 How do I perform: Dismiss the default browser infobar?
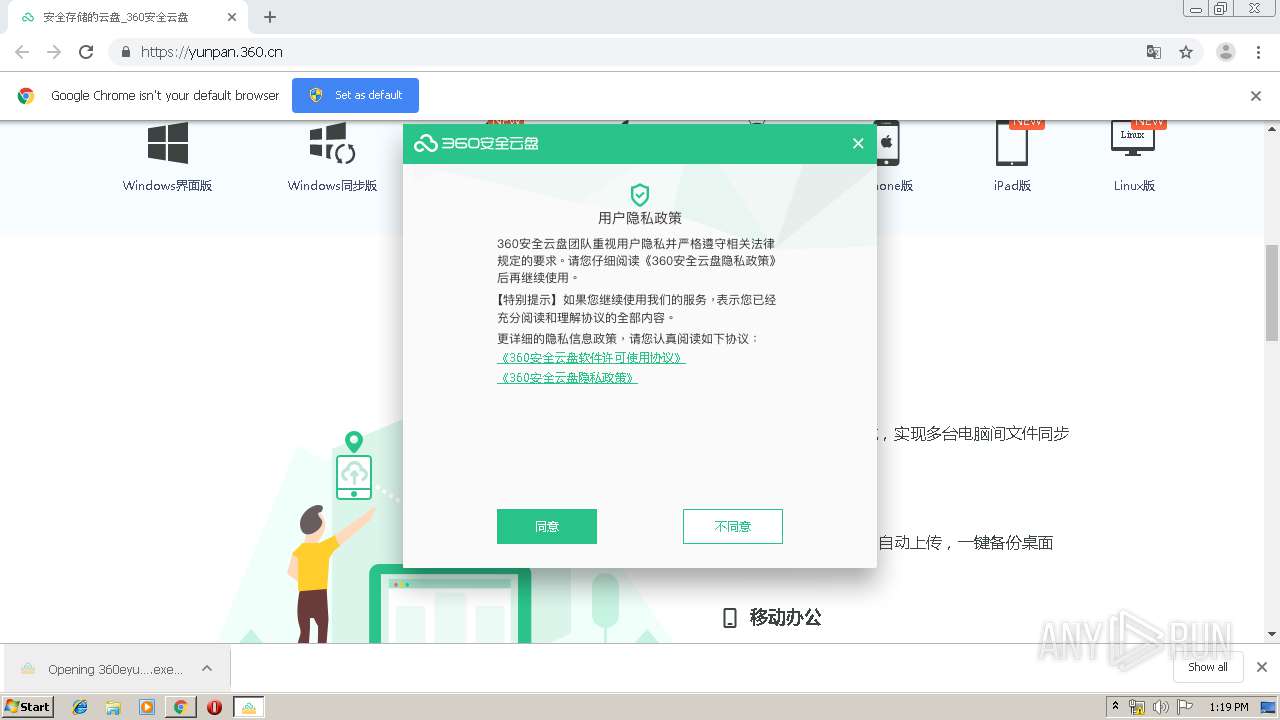(1256, 96)
